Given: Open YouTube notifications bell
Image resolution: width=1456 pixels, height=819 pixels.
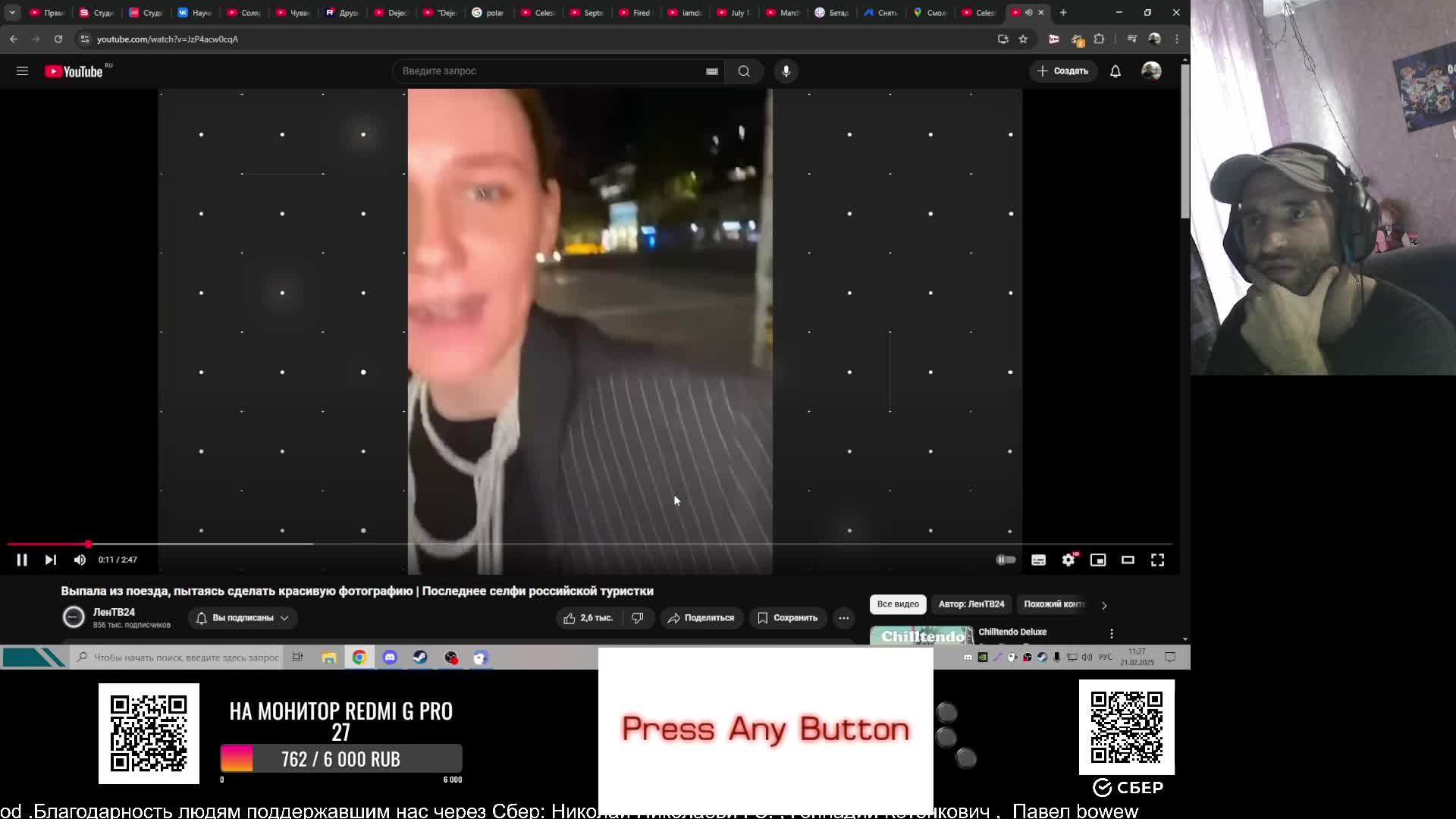Looking at the screenshot, I should pos(1116,71).
